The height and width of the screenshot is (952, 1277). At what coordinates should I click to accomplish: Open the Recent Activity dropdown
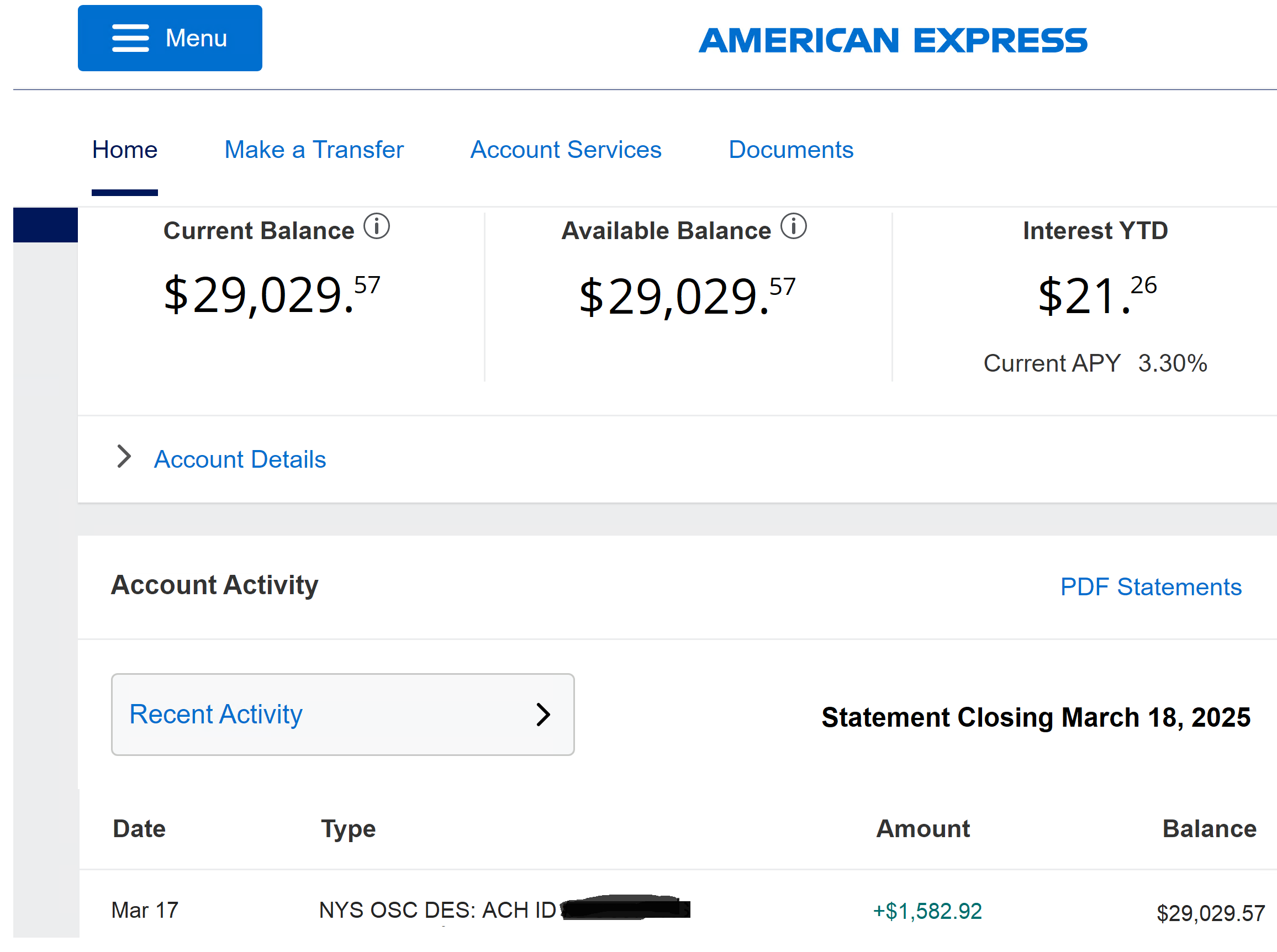click(343, 715)
